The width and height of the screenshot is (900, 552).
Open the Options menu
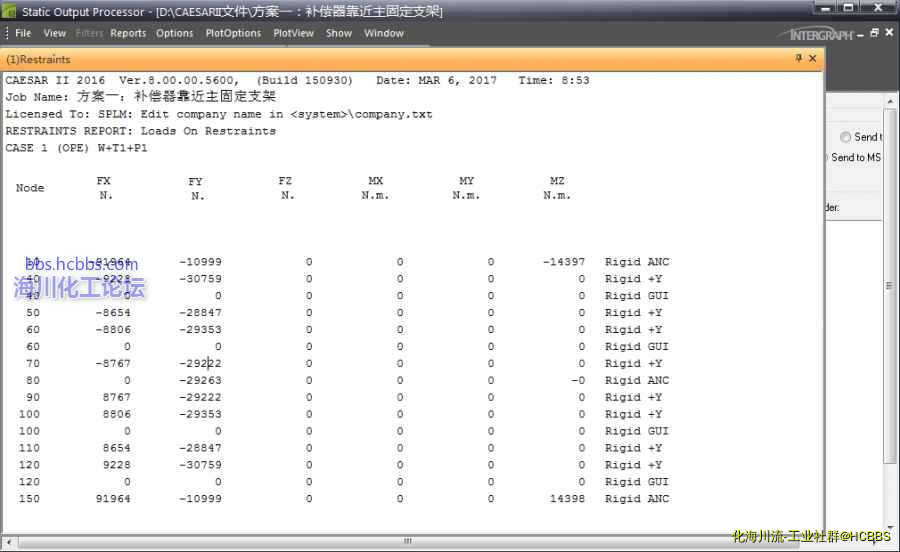point(174,33)
